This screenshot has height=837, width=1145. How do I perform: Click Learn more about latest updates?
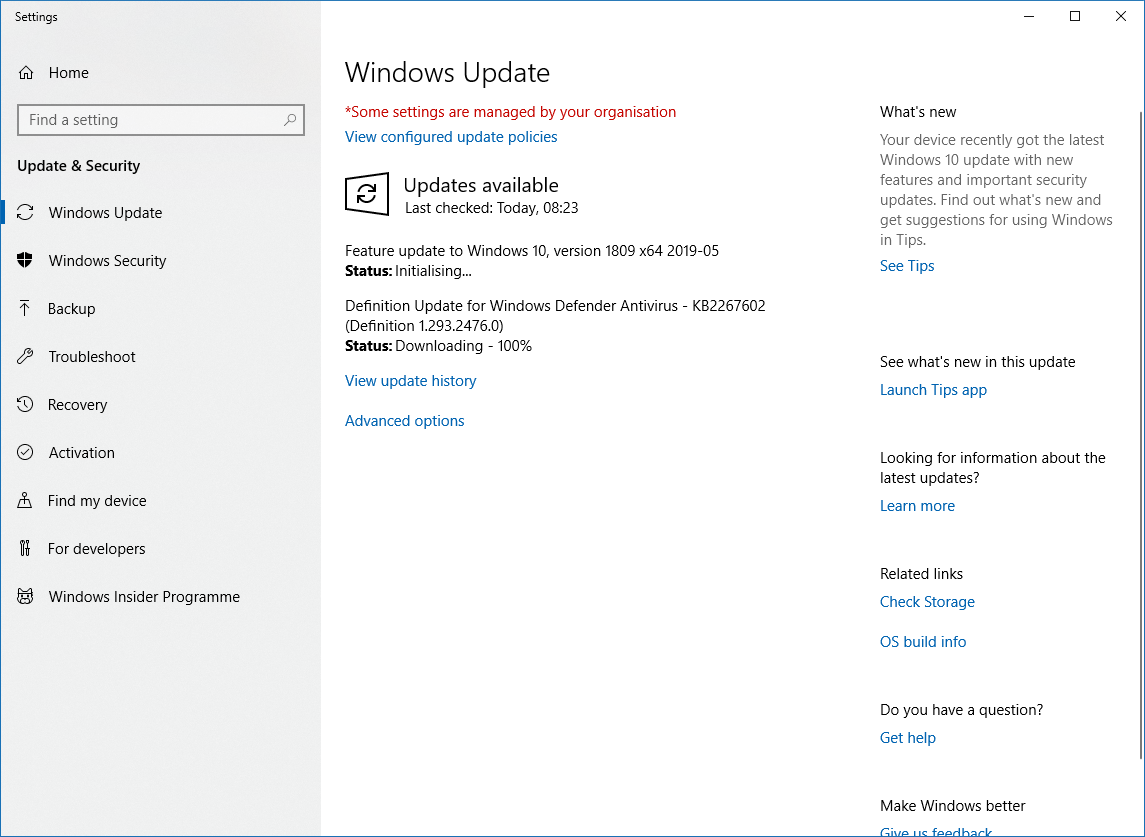click(x=917, y=505)
